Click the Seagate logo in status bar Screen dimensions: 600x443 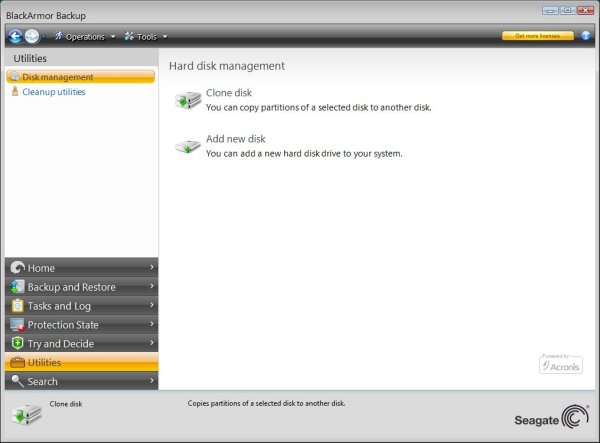click(551, 418)
